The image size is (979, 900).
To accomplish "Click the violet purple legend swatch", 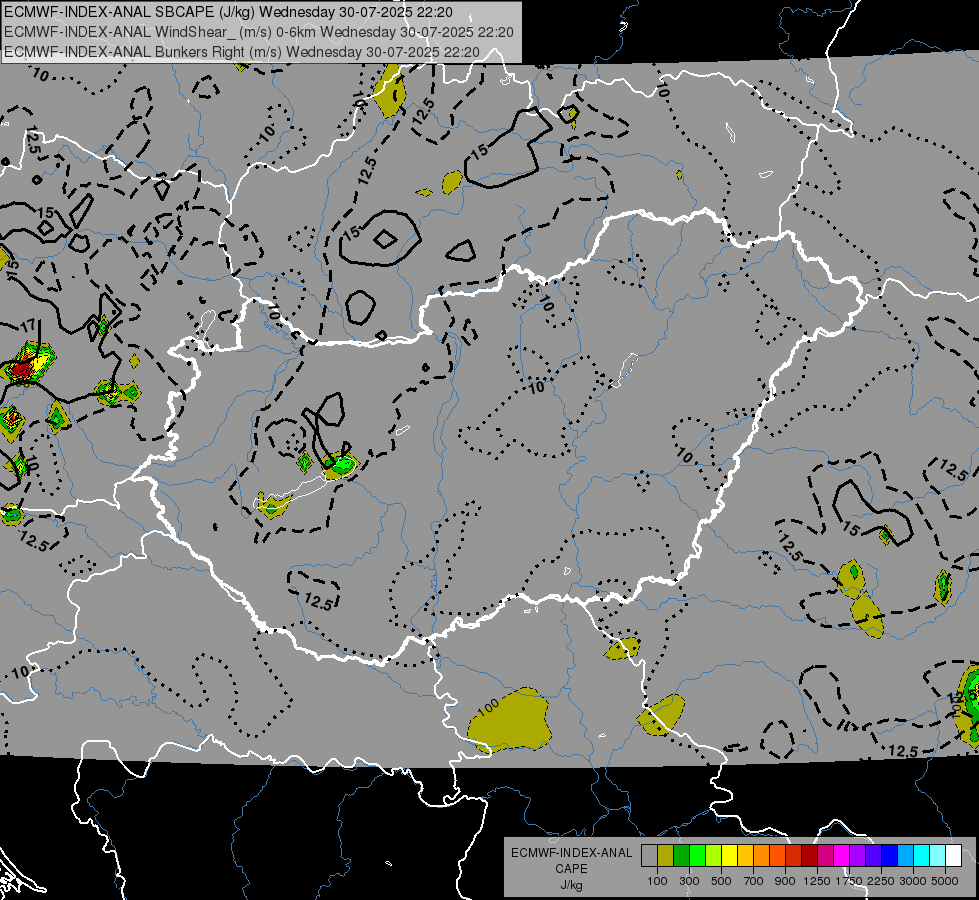I will 858,856.
